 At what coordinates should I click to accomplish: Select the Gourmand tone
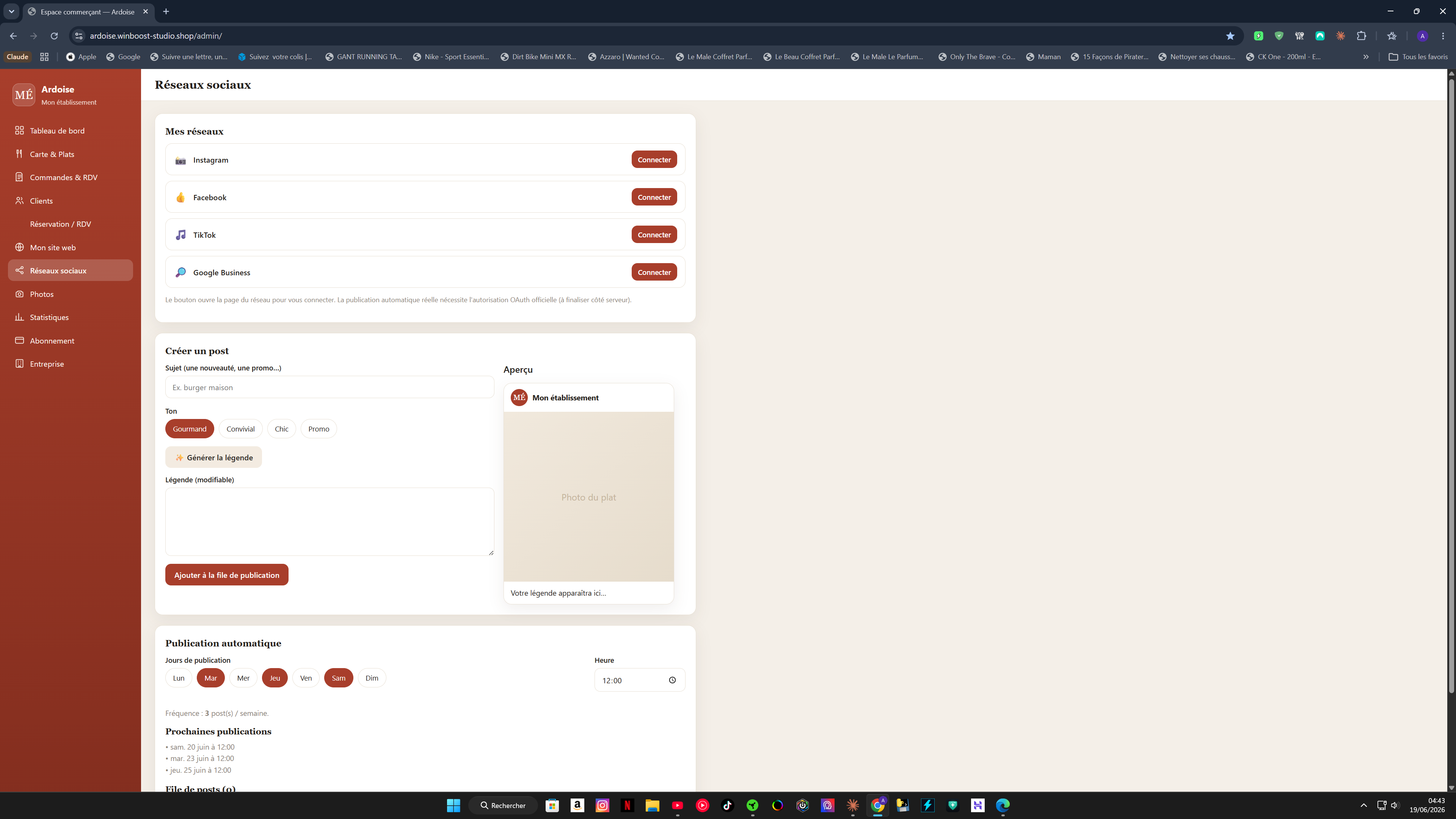(x=189, y=428)
